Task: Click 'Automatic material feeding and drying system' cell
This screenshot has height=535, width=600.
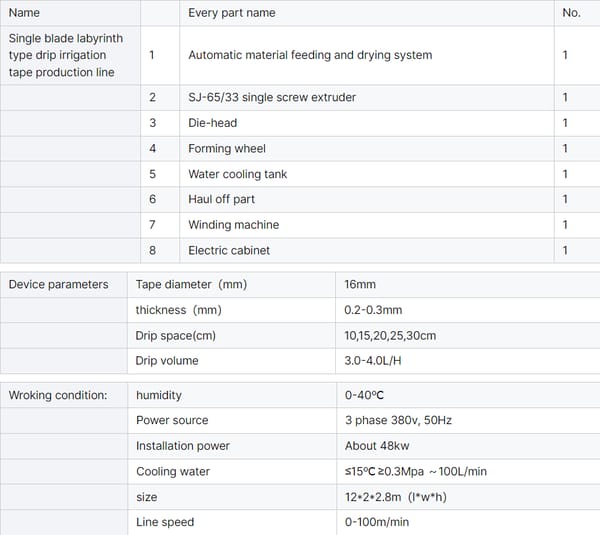Action: point(310,55)
